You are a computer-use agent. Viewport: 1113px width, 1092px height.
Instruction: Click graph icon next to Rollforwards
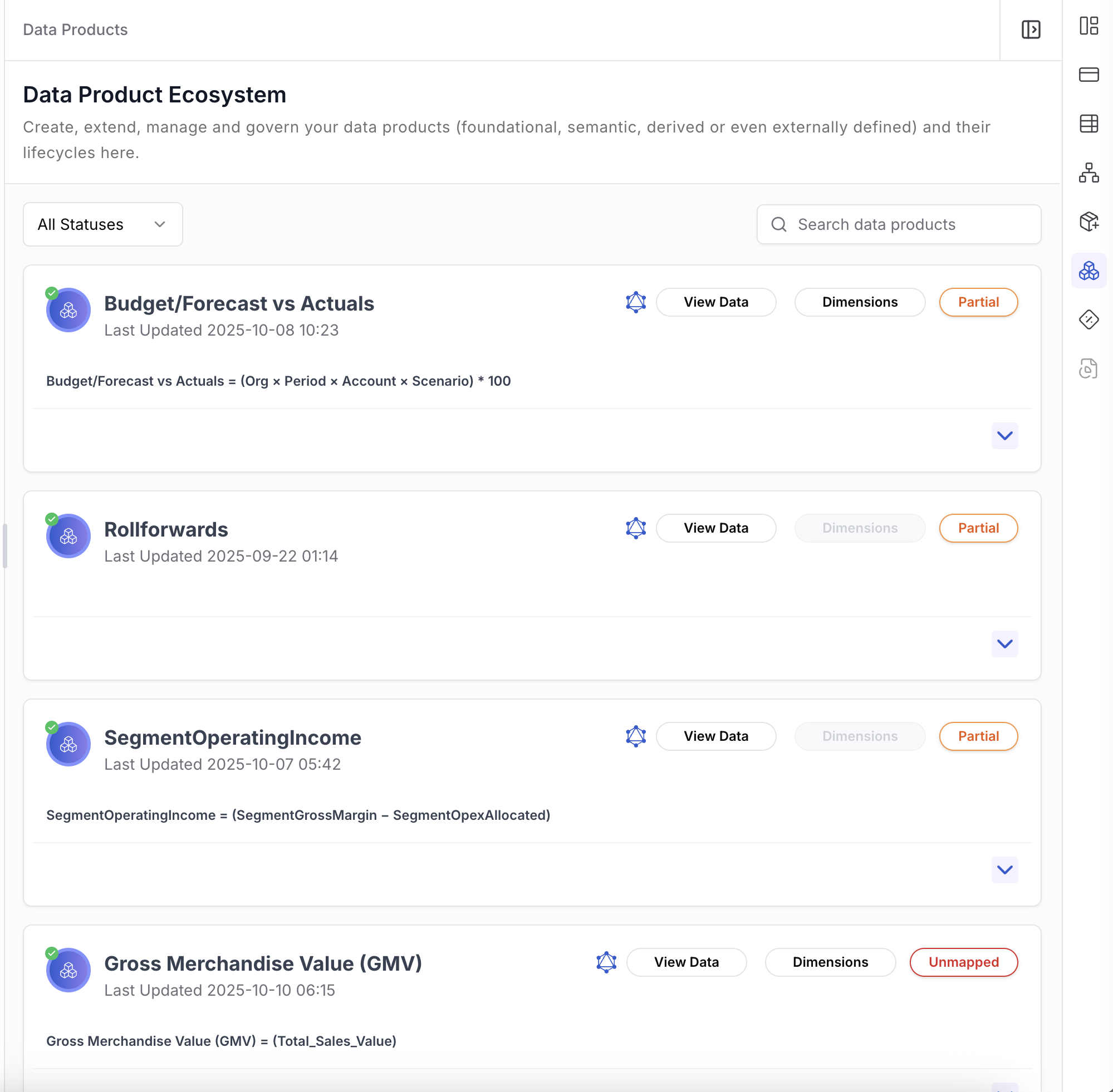coord(636,528)
